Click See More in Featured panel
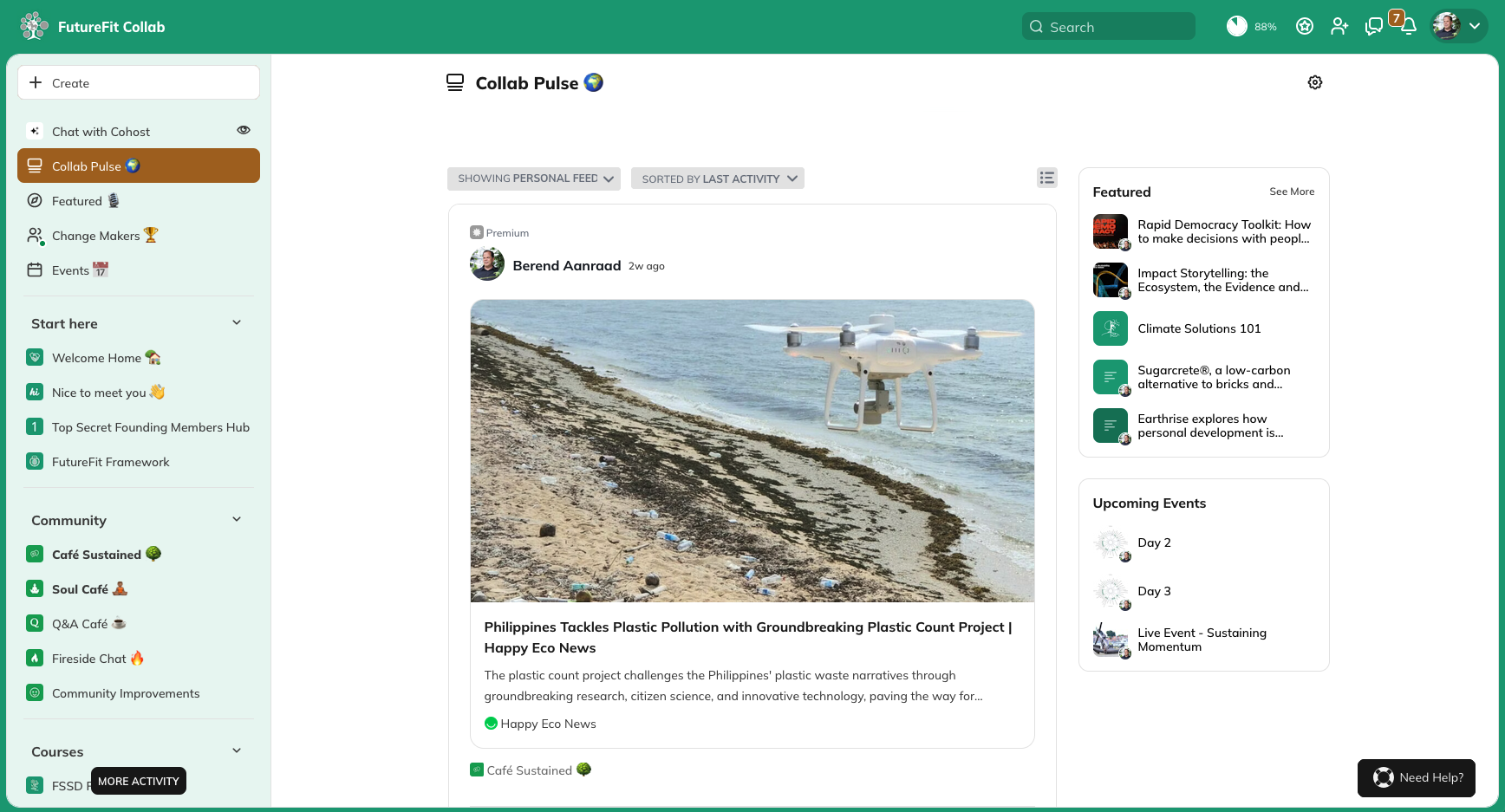 pyautogui.click(x=1292, y=192)
